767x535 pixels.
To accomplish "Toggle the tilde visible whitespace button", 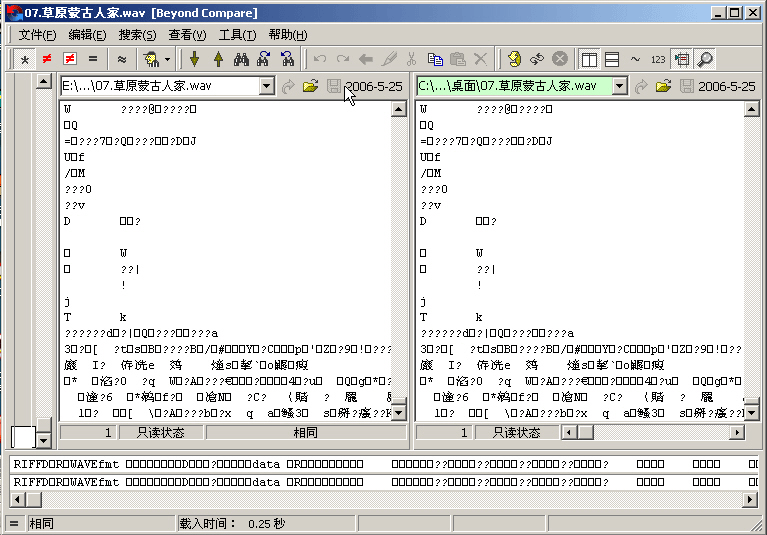I will 635,59.
